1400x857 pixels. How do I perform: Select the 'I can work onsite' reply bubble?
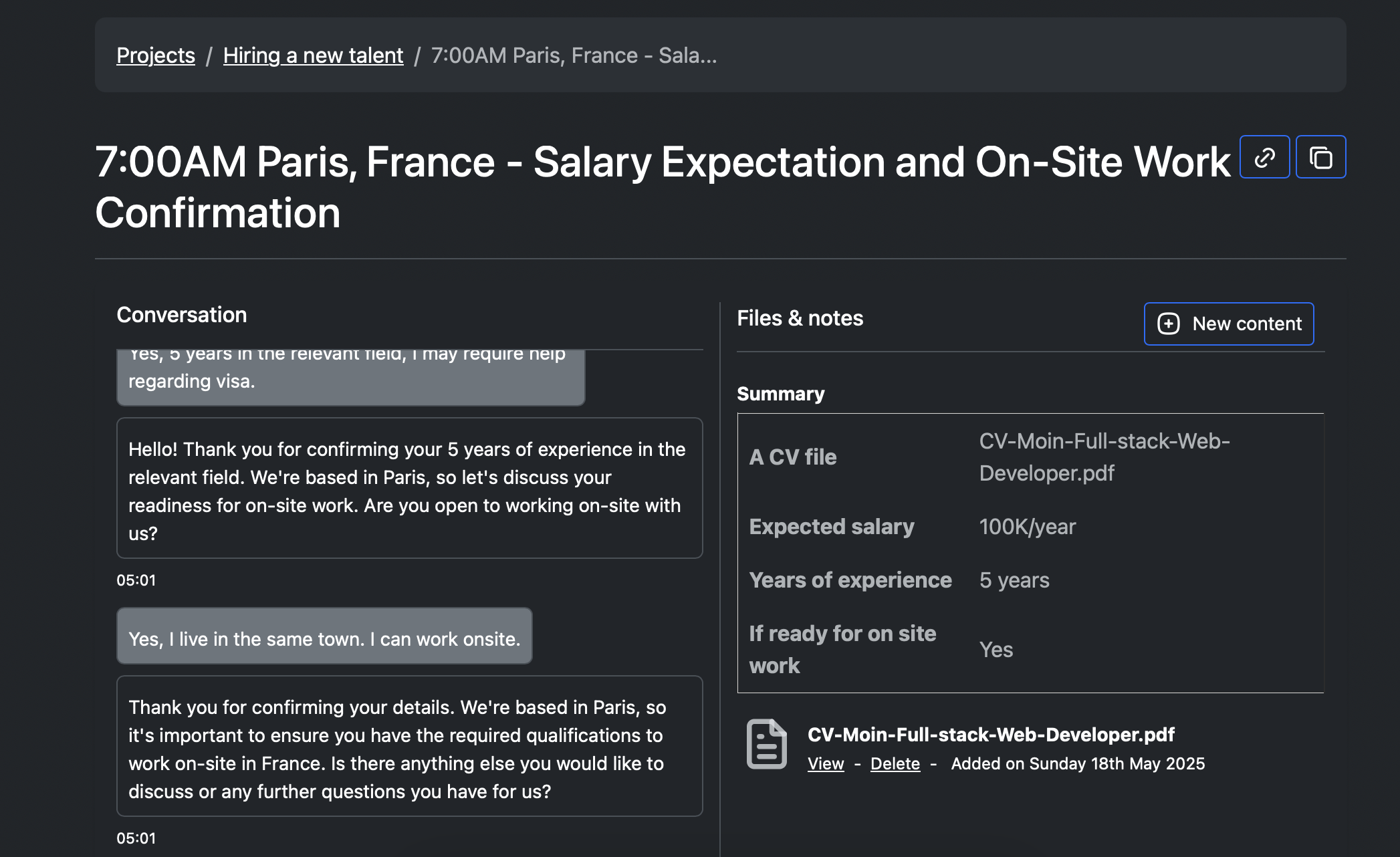tap(324, 638)
